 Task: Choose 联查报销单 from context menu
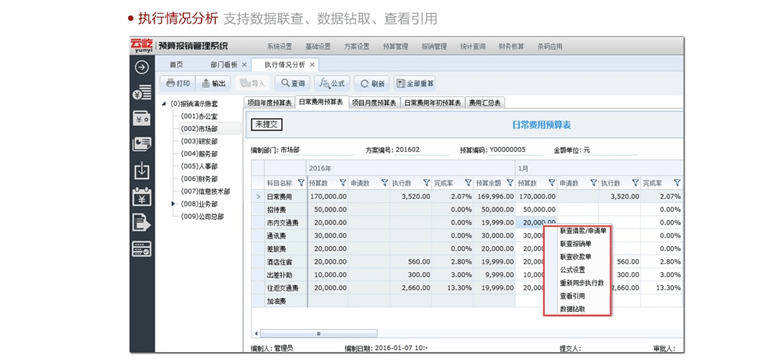coord(576,244)
